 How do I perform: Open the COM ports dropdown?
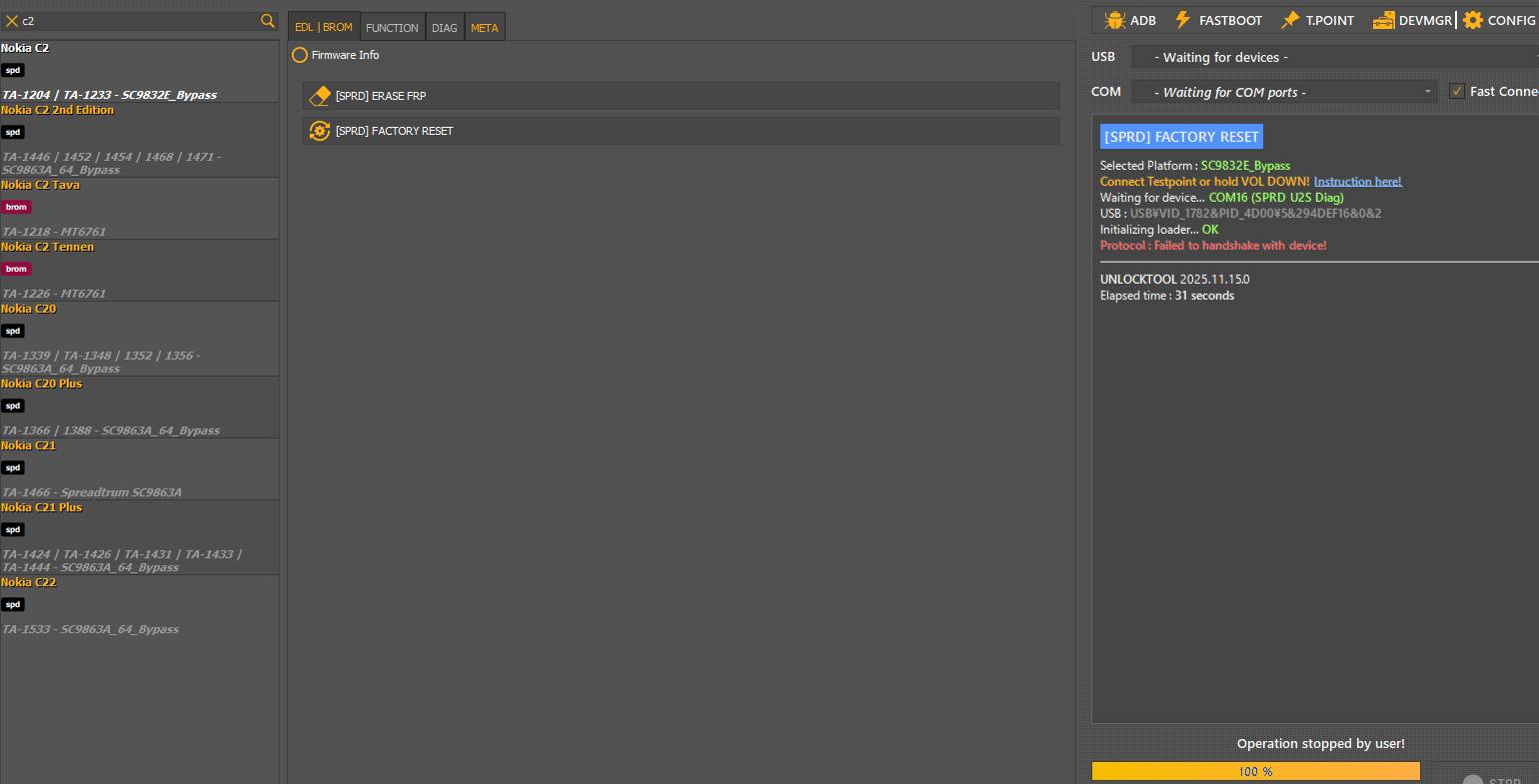pyautogui.click(x=1284, y=92)
